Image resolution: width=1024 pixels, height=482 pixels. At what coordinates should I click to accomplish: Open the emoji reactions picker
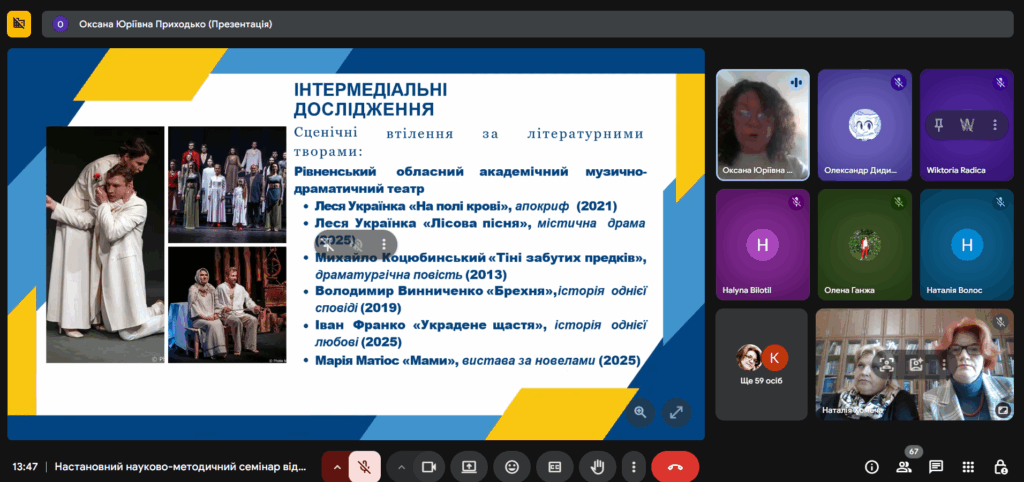pos(512,466)
